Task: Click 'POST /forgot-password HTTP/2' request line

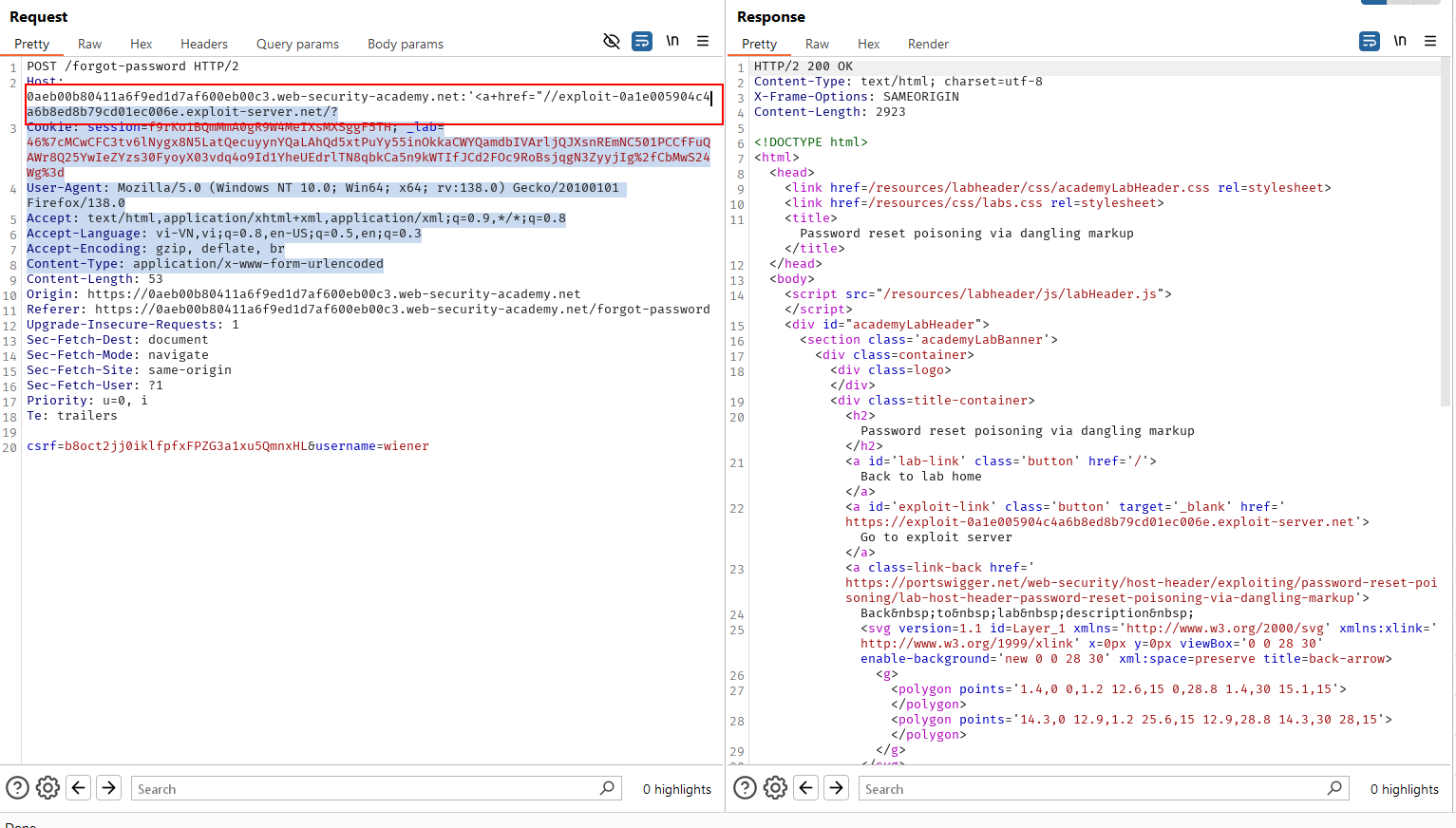Action: pyautogui.click(x=133, y=66)
